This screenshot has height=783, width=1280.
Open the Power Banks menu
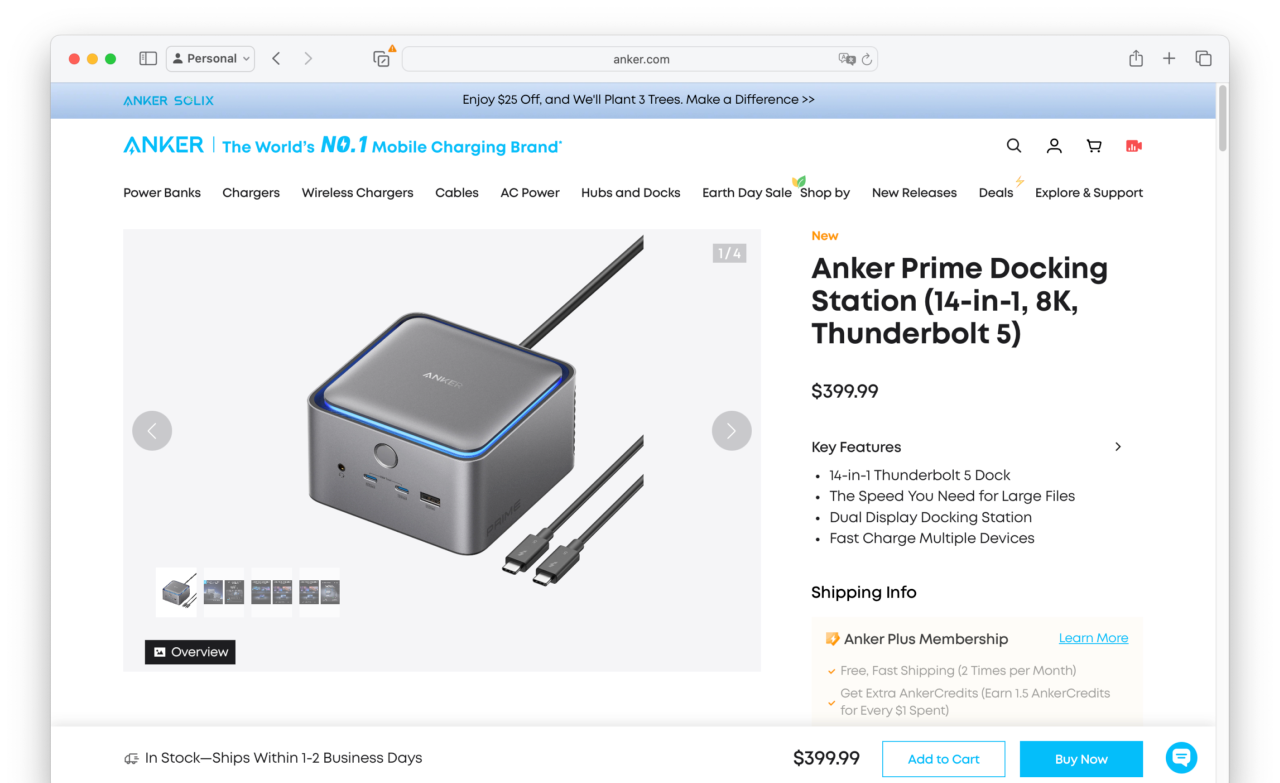[162, 193]
